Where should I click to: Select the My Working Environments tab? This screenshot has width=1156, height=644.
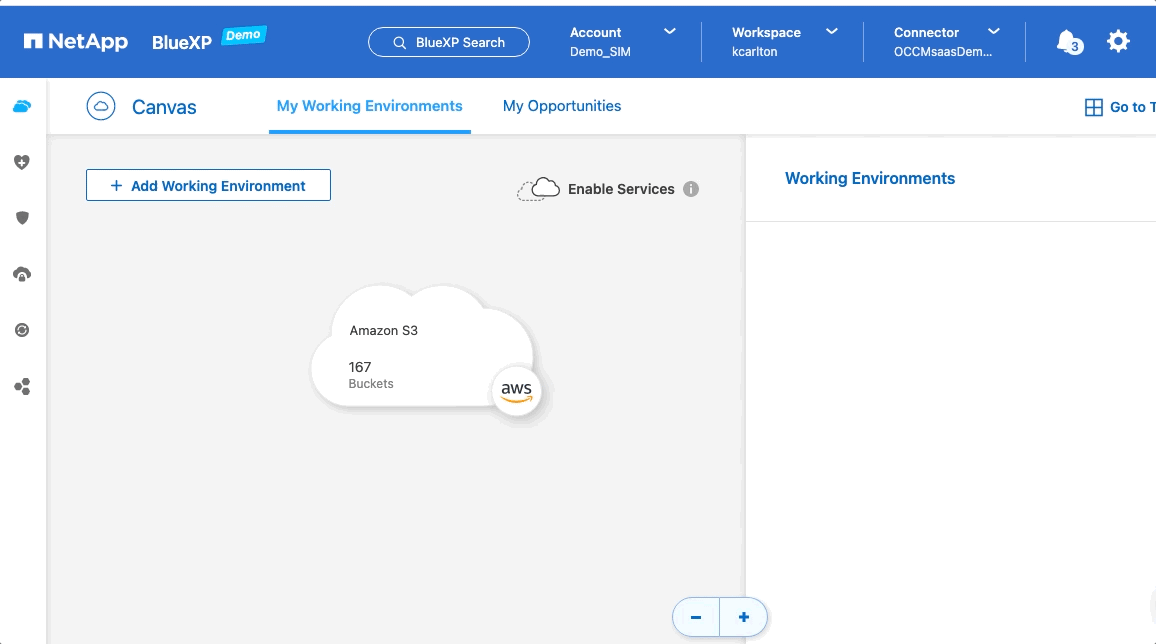coord(369,106)
